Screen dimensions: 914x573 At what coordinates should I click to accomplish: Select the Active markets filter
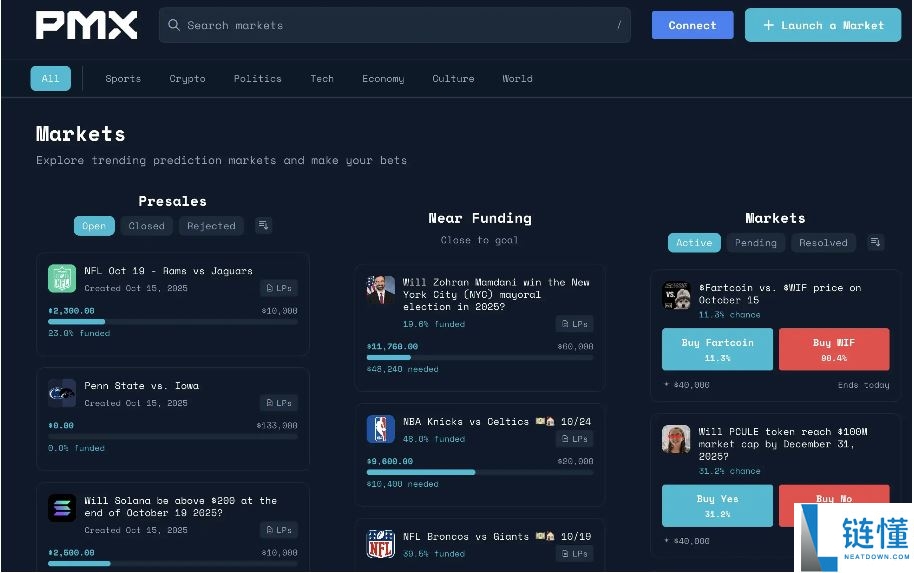(694, 243)
